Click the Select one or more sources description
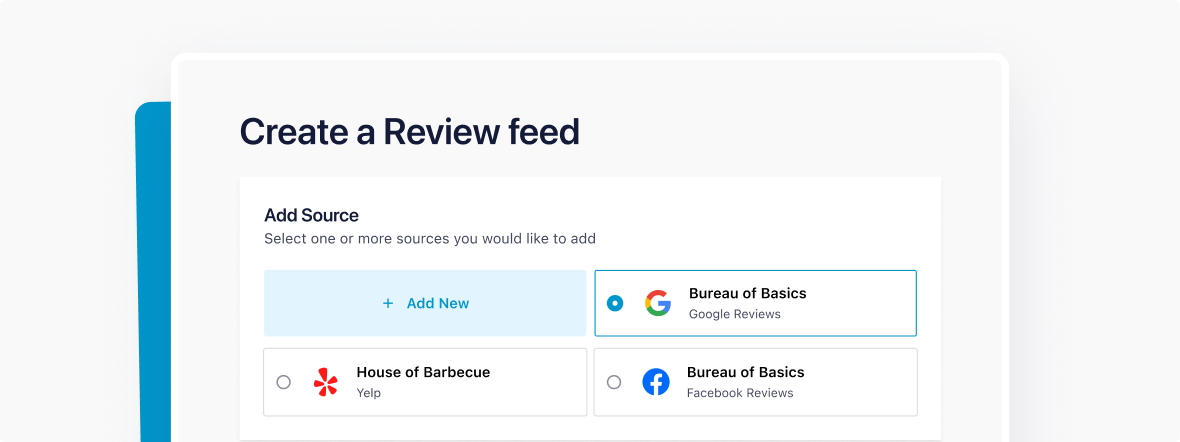The image size is (1180, 442). (x=430, y=239)
